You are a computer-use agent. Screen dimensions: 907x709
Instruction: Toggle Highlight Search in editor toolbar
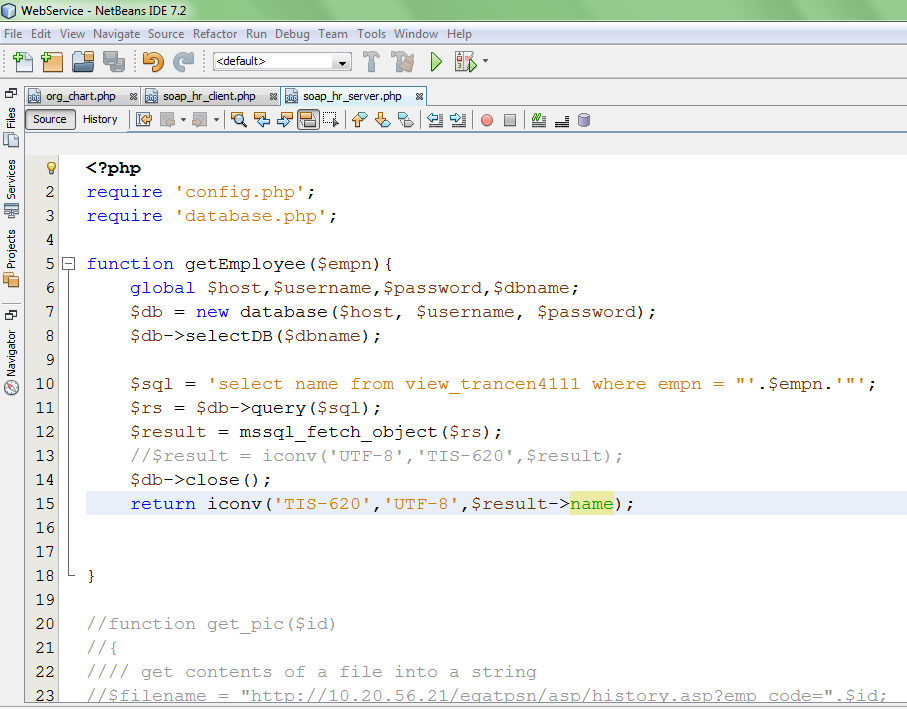[308, 120]
